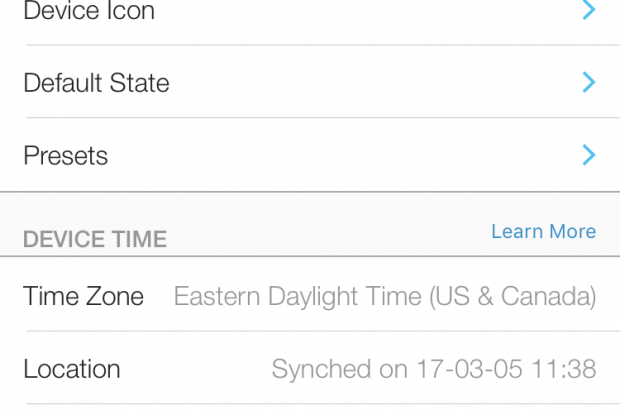The image size is (620, 410).
Task: Tap the Default State label
Action: tap(96, 82)
